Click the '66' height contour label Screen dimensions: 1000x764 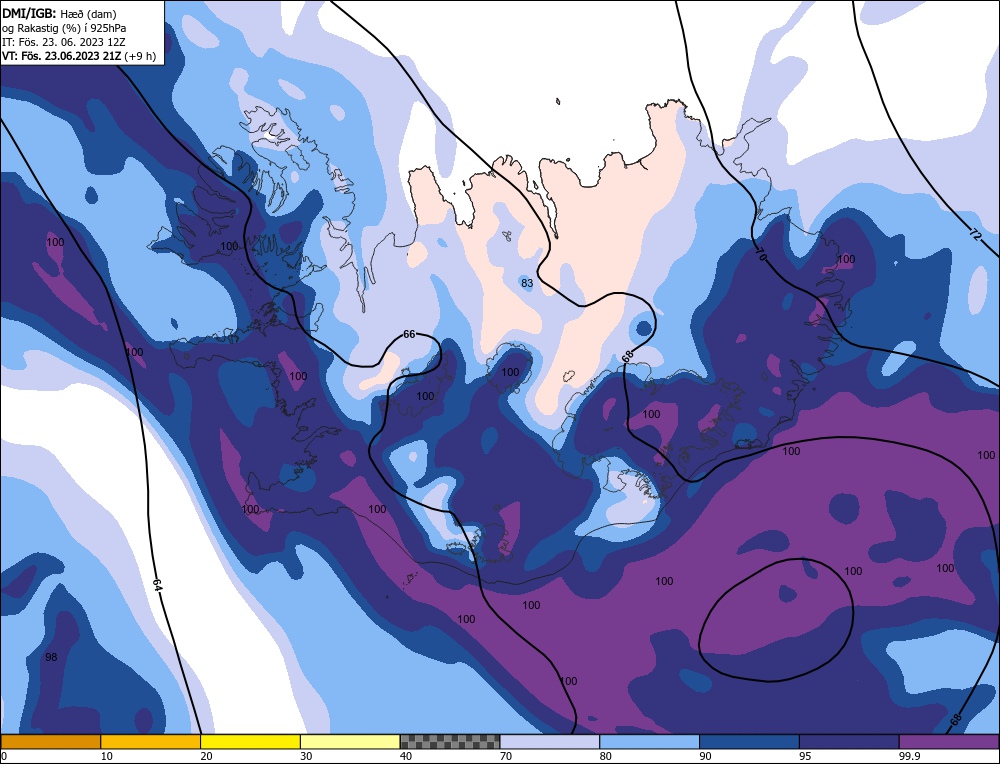[x=409, y=334]
